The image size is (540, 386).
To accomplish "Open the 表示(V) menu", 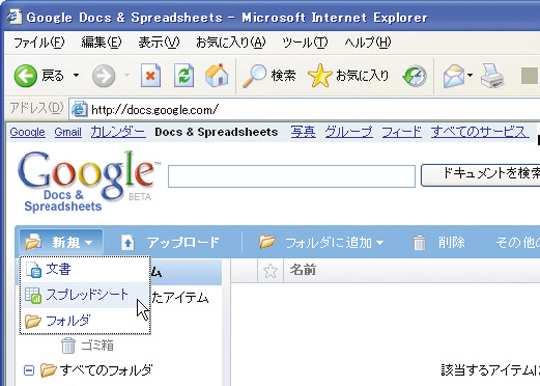I will pyautogui.click(x=159, y=43).
